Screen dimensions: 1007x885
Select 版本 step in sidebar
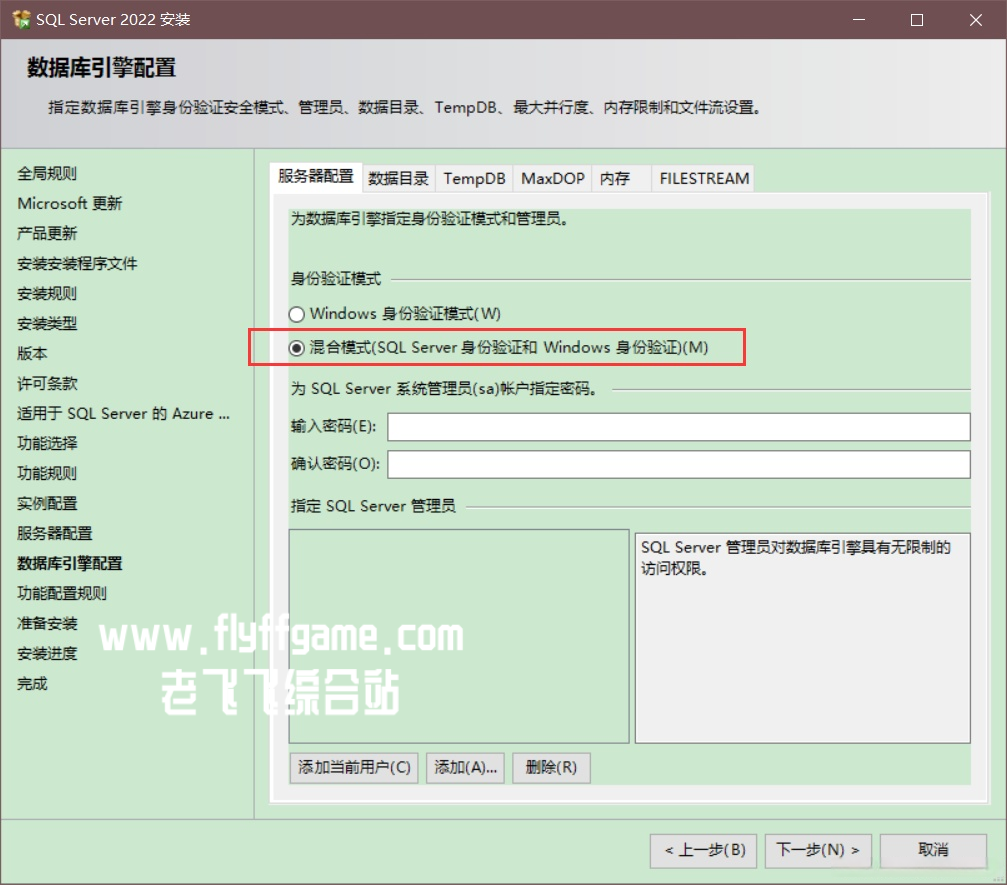click(x=32, y=354)
